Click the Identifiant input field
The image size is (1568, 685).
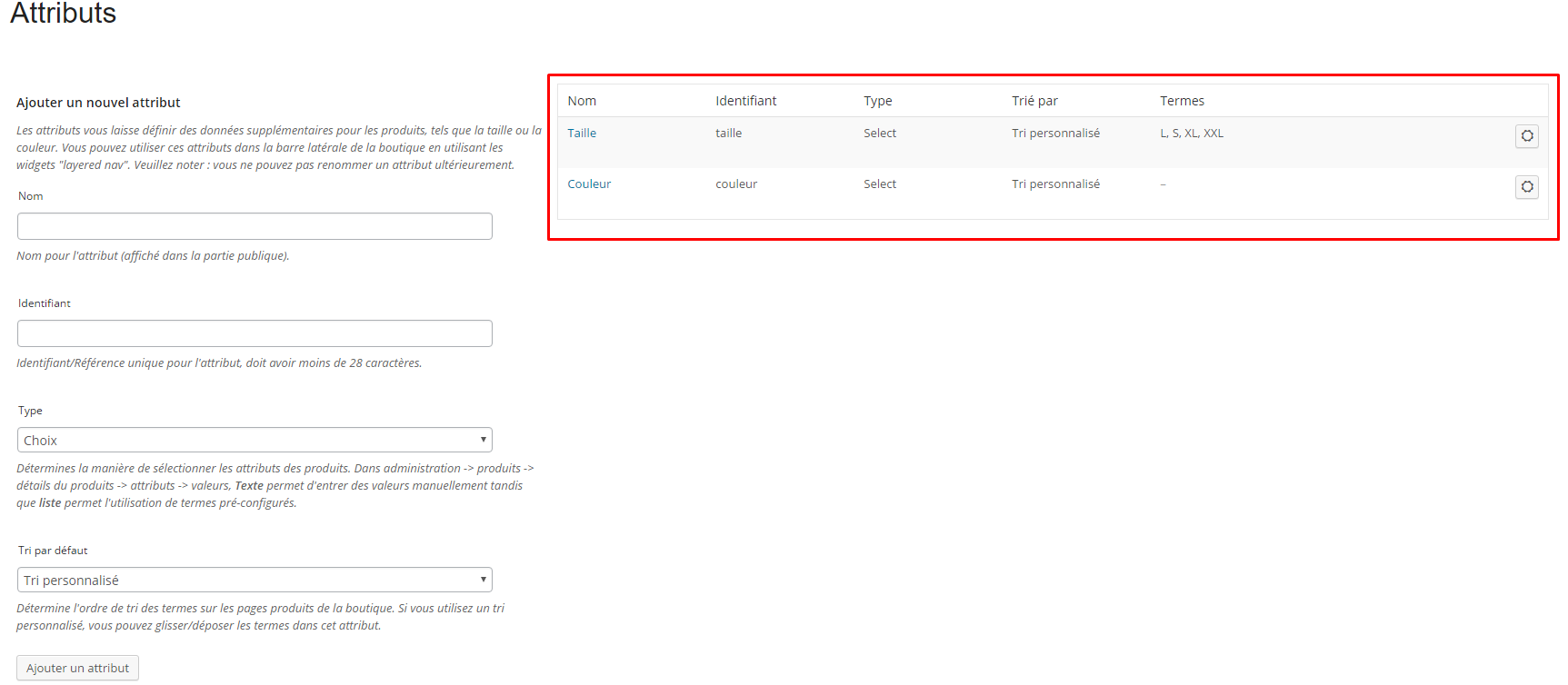255,333
